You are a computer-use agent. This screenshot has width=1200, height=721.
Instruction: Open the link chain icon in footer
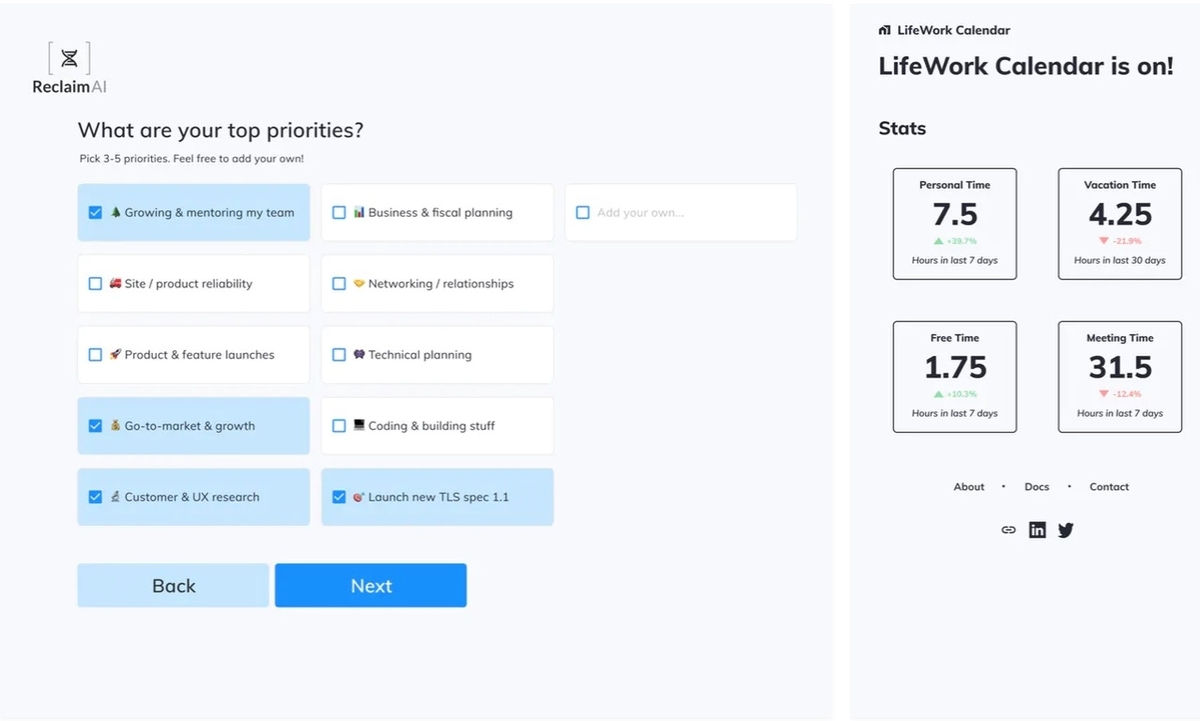point(1008,530)
